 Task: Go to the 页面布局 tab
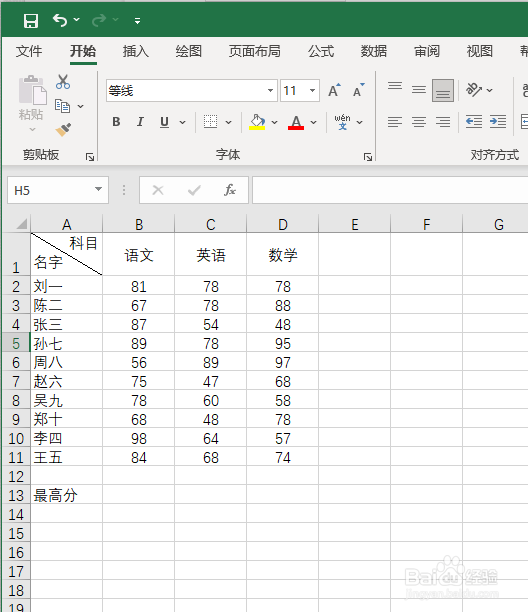coord(254,51)
